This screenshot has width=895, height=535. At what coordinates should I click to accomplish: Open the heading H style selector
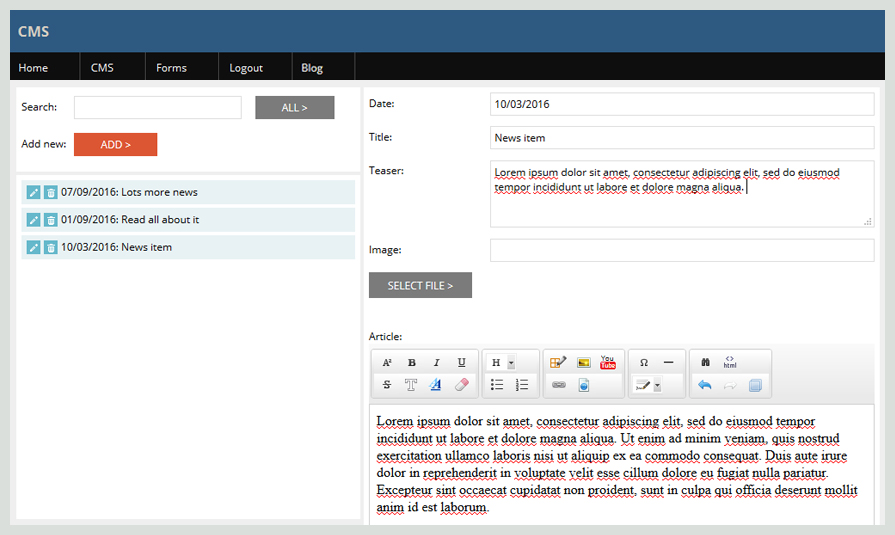pyautogui.click(x=496, y=363)
